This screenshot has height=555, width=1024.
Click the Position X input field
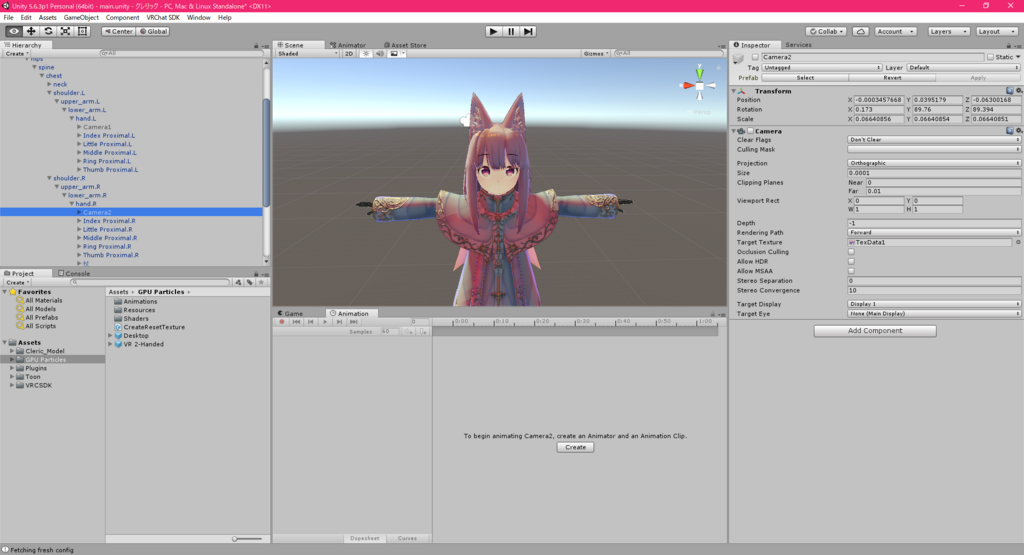coord(879,100)
